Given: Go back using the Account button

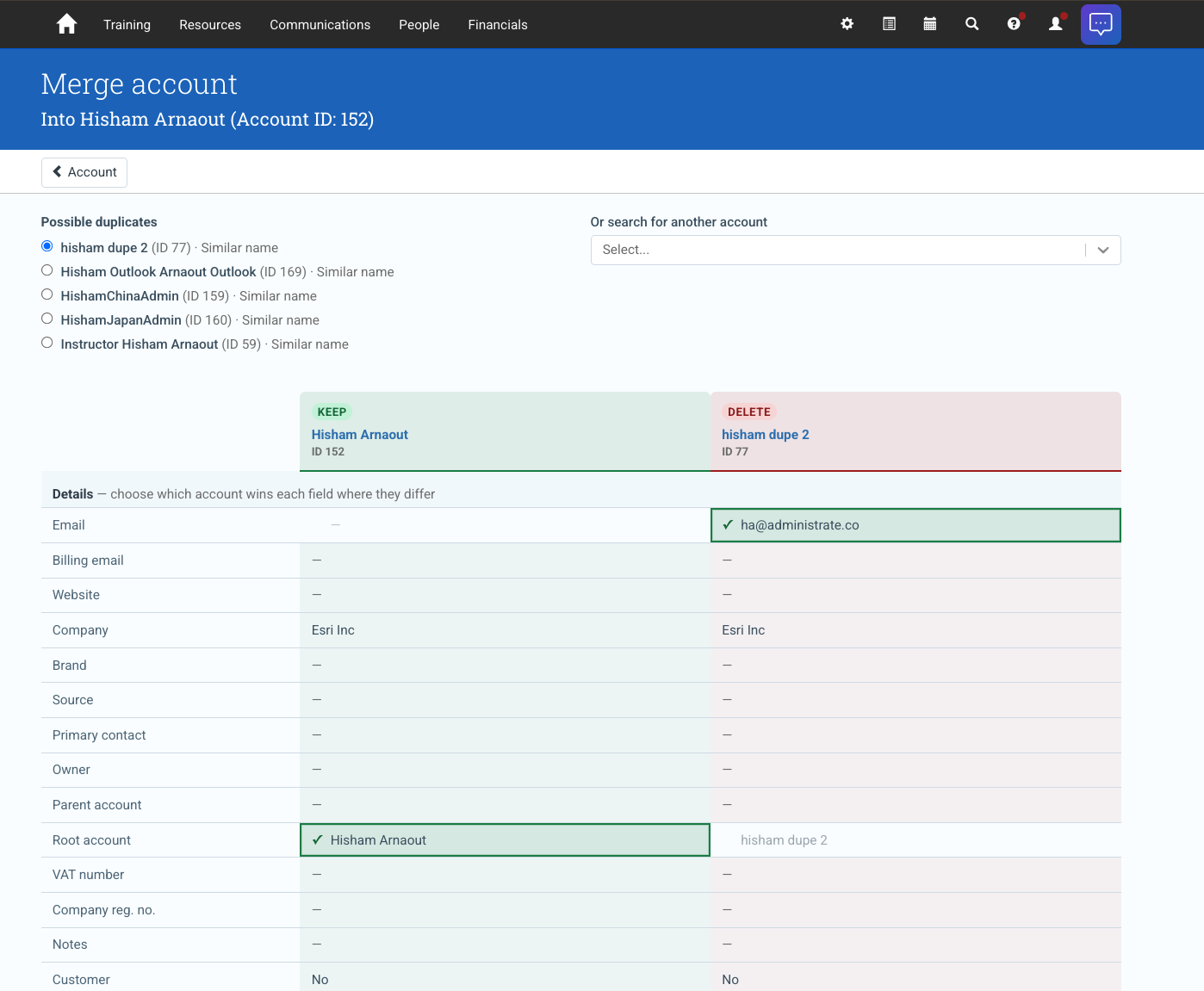Looking at the screenshot, I should 84,172.
